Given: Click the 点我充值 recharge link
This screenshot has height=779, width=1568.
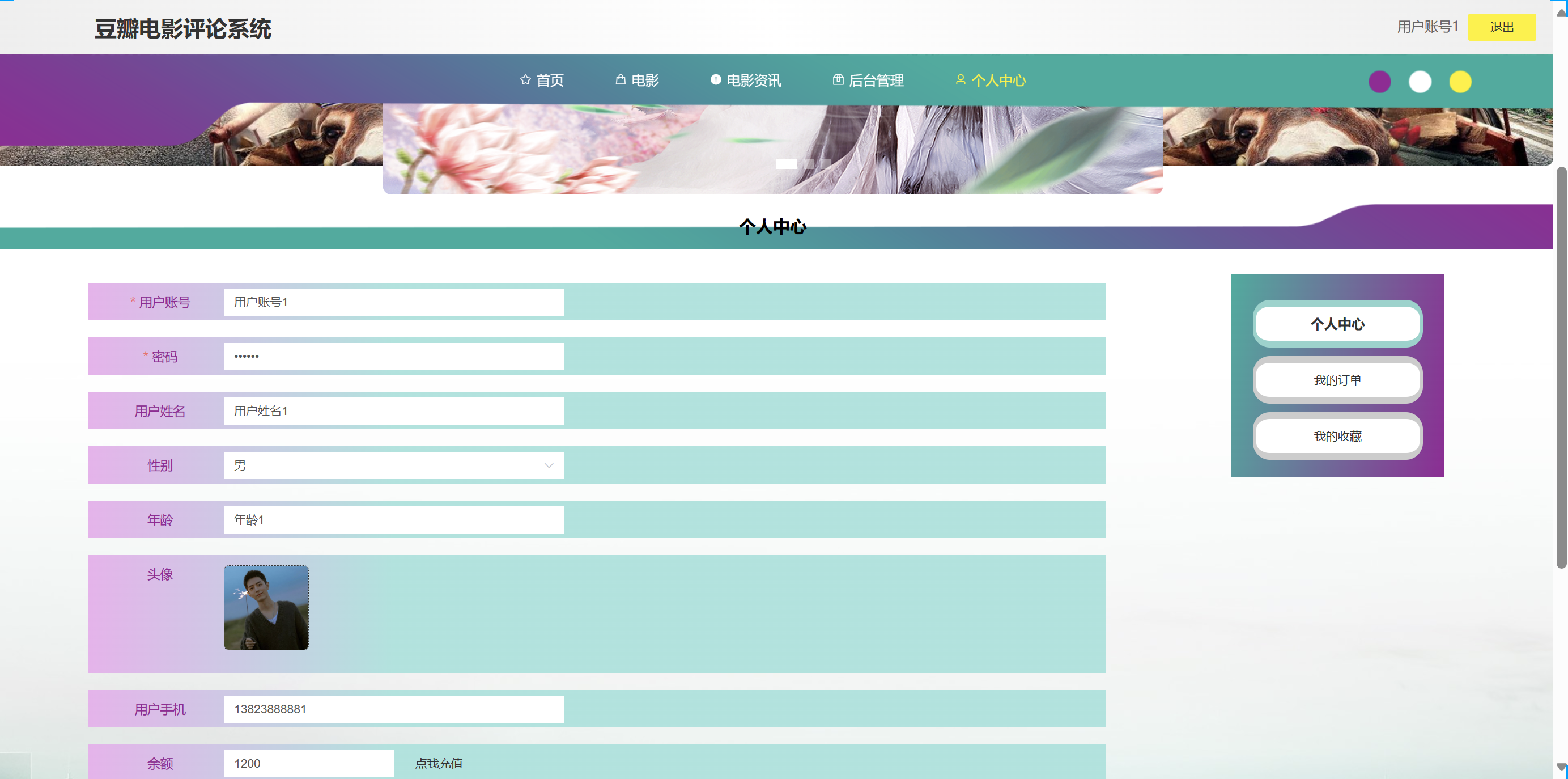Looking at the screenshot, I should (x=438, y=763).
